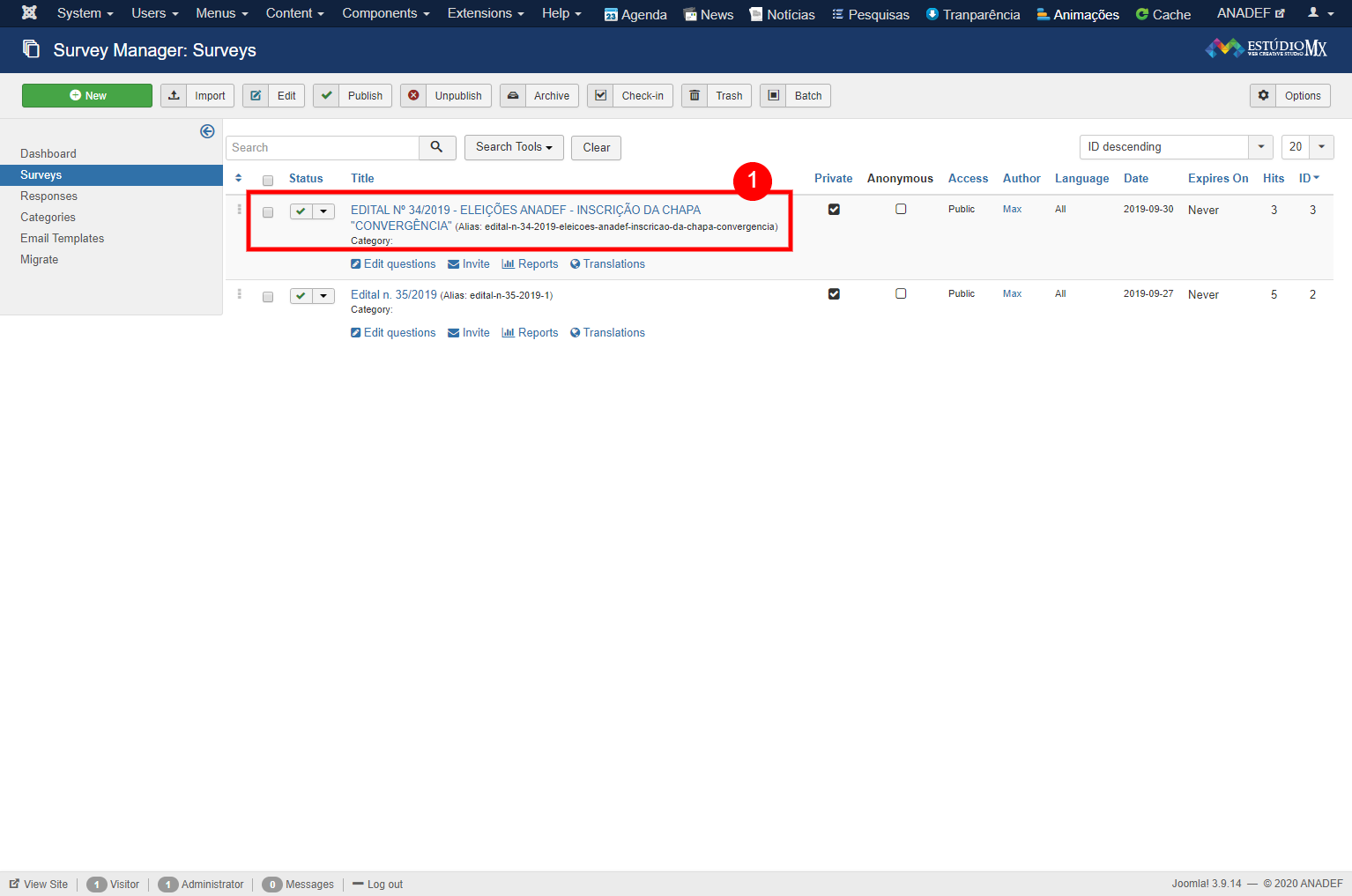Open the Extensions menu
Viewport: 1352px width, 896px height.
coord(485,13)
